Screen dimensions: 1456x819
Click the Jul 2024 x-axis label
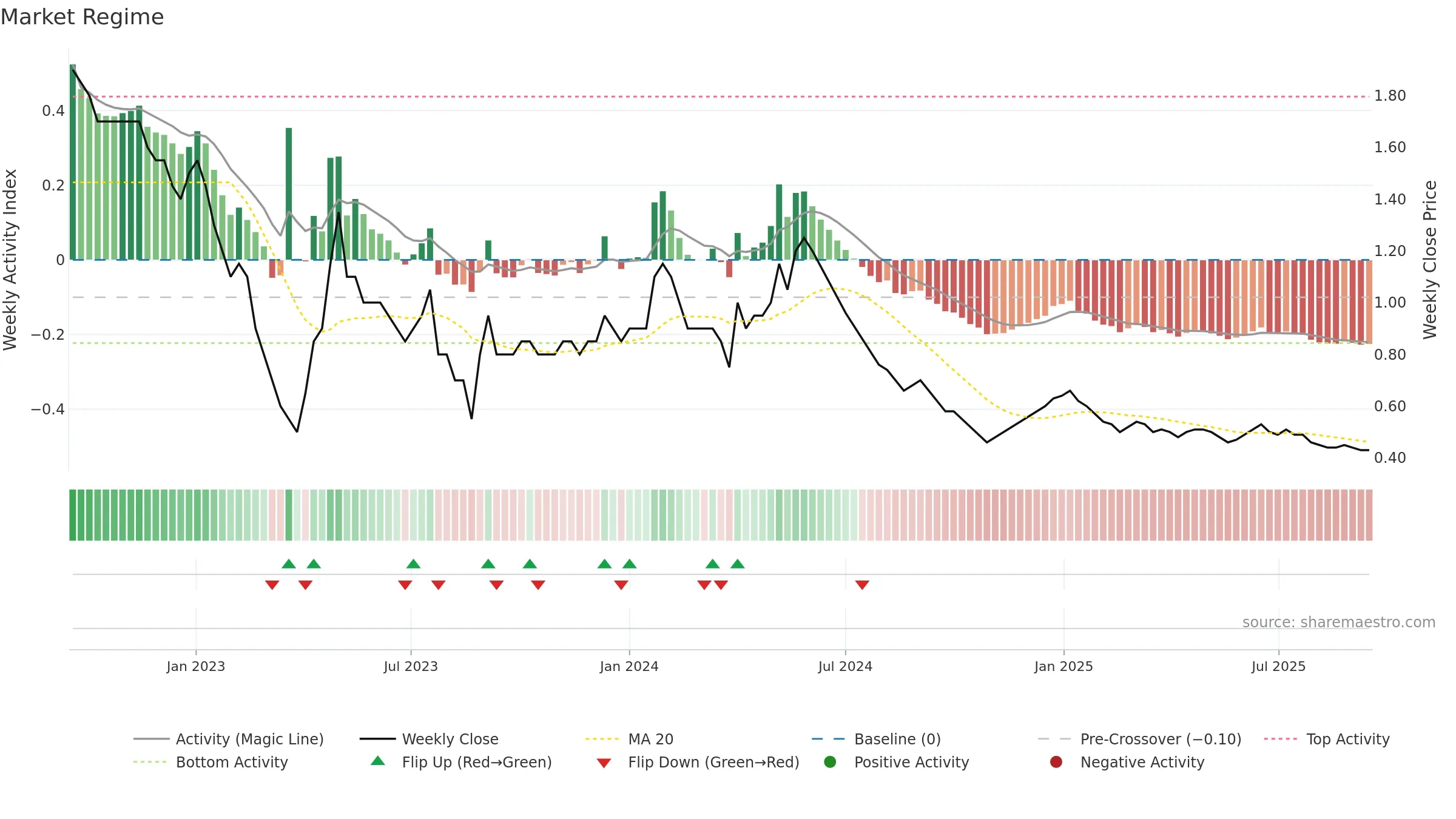[845, 666]
